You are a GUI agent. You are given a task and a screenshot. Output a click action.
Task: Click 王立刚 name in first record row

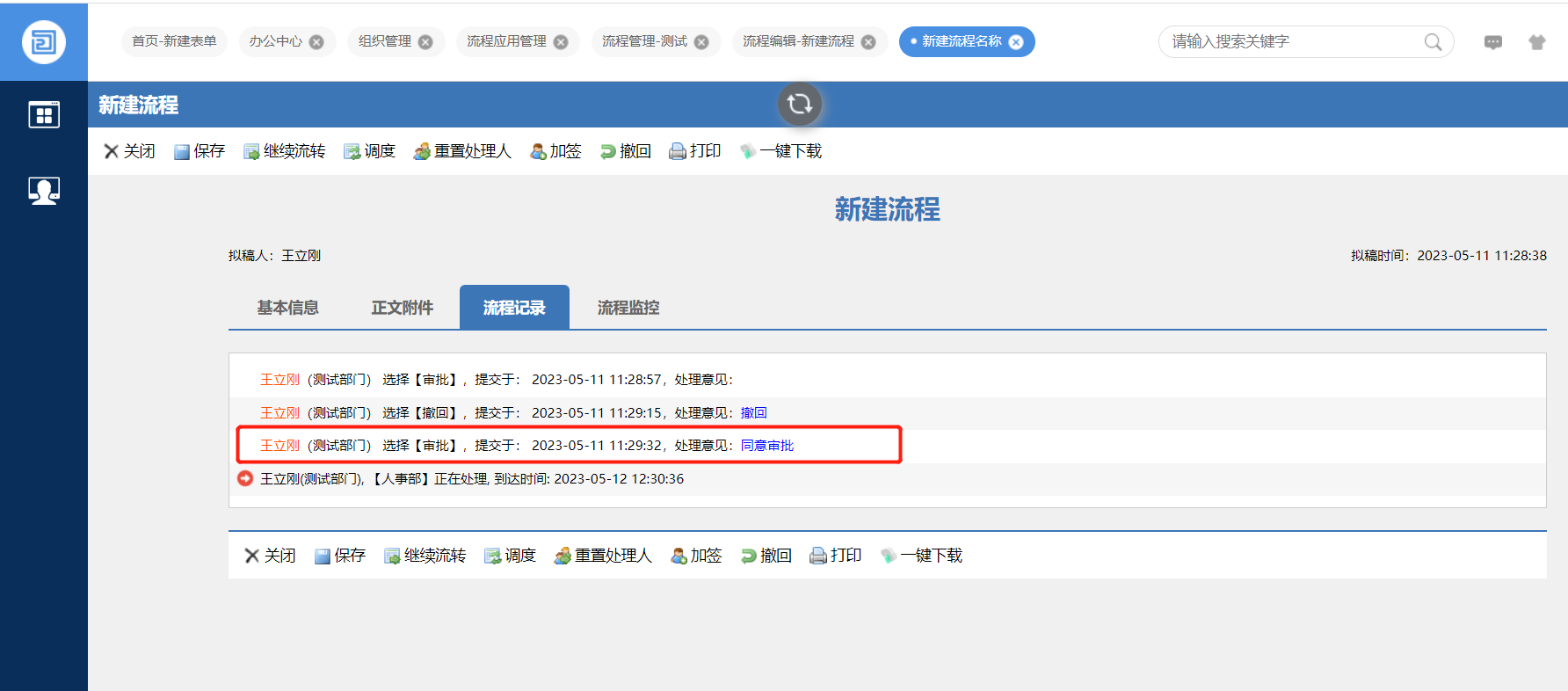point(279,380)
